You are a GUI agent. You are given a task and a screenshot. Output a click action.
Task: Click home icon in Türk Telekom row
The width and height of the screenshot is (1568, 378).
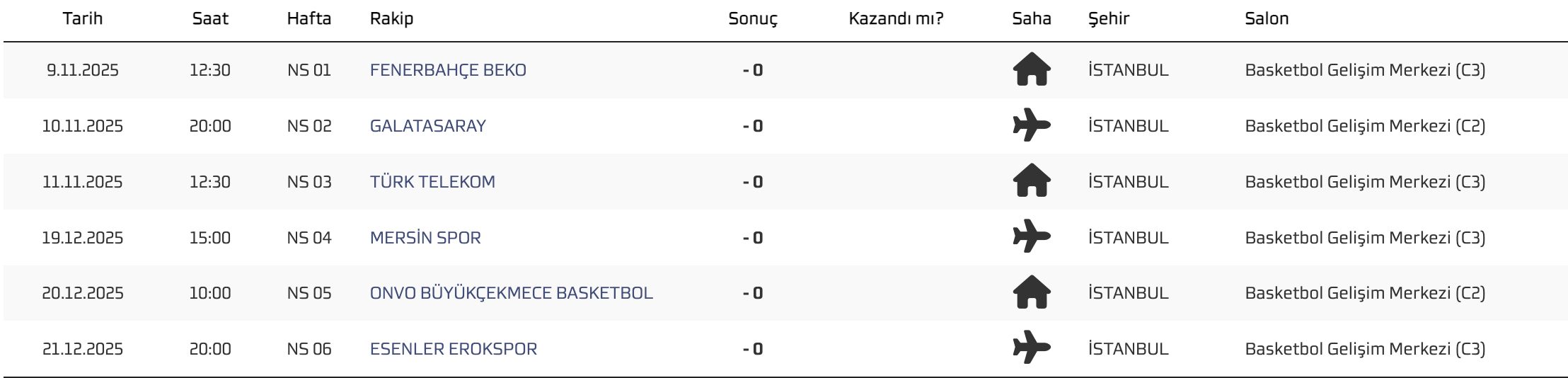[1032, 181]
